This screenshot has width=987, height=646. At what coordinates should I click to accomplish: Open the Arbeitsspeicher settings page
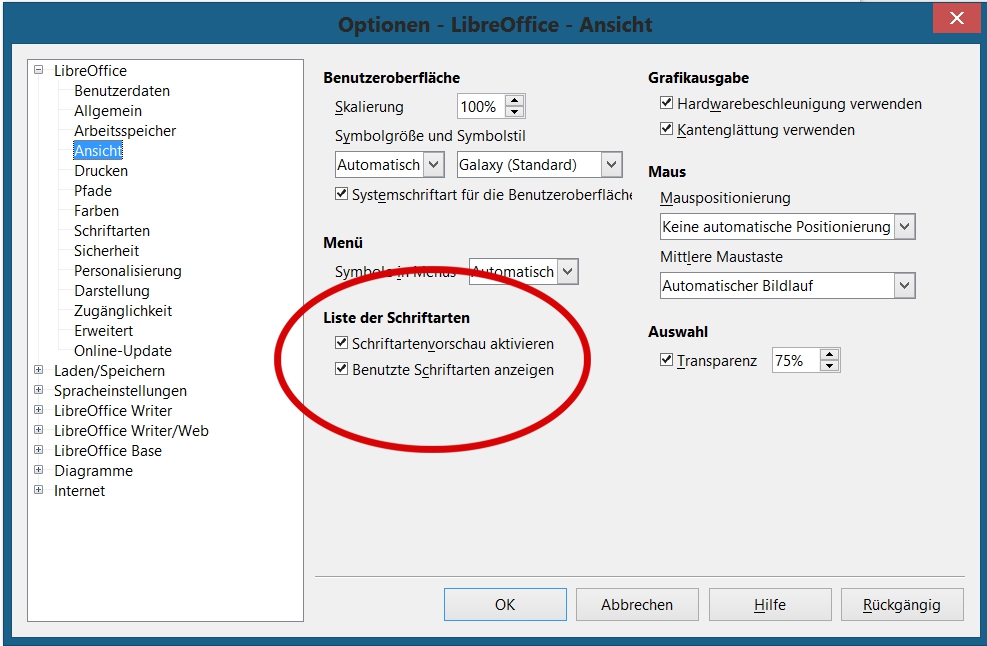[x=125, y=131]
